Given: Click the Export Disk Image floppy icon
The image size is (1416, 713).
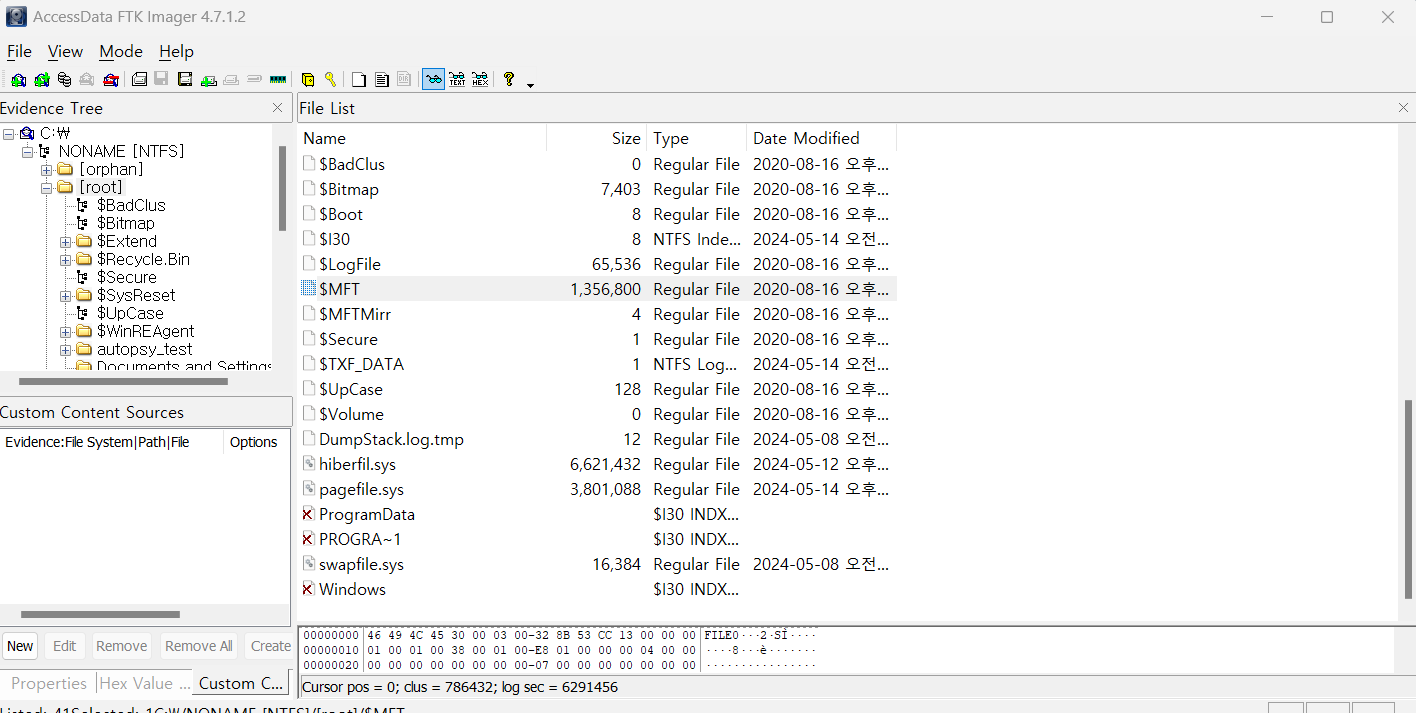Looking at the screenshot, I should 161,79.
